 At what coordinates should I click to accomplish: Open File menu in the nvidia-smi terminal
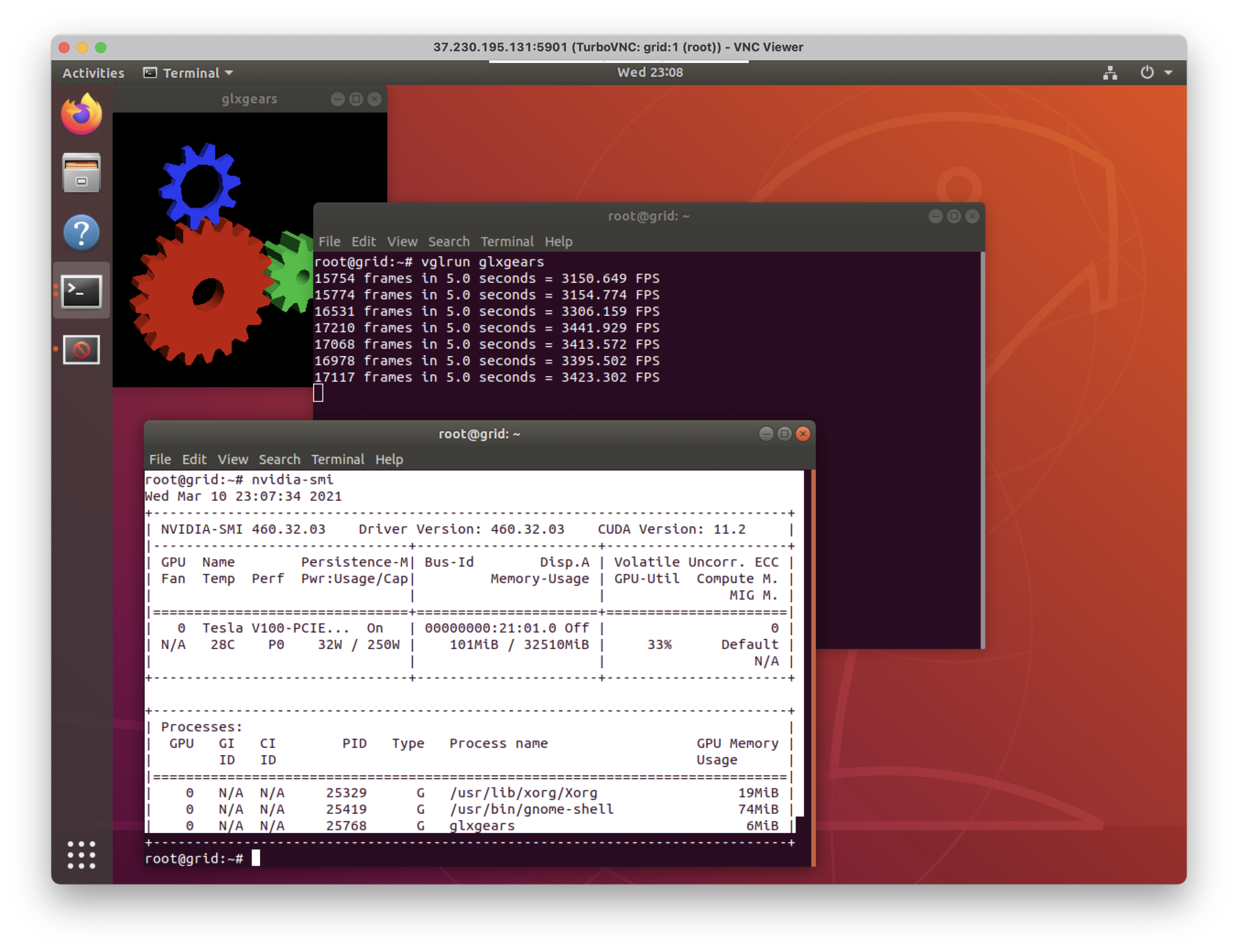[160, 460]
